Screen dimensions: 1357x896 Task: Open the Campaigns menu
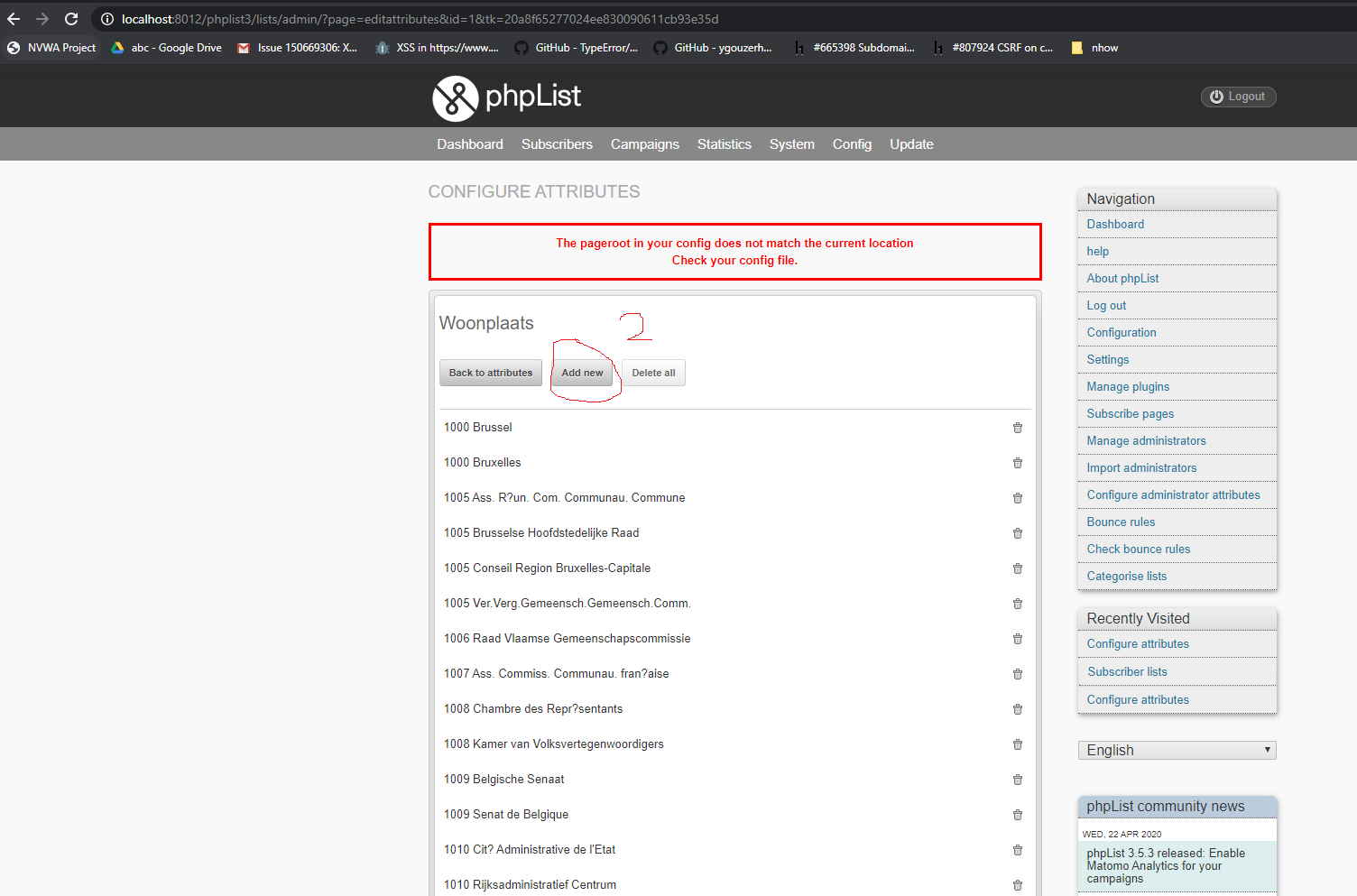[644, 144]
